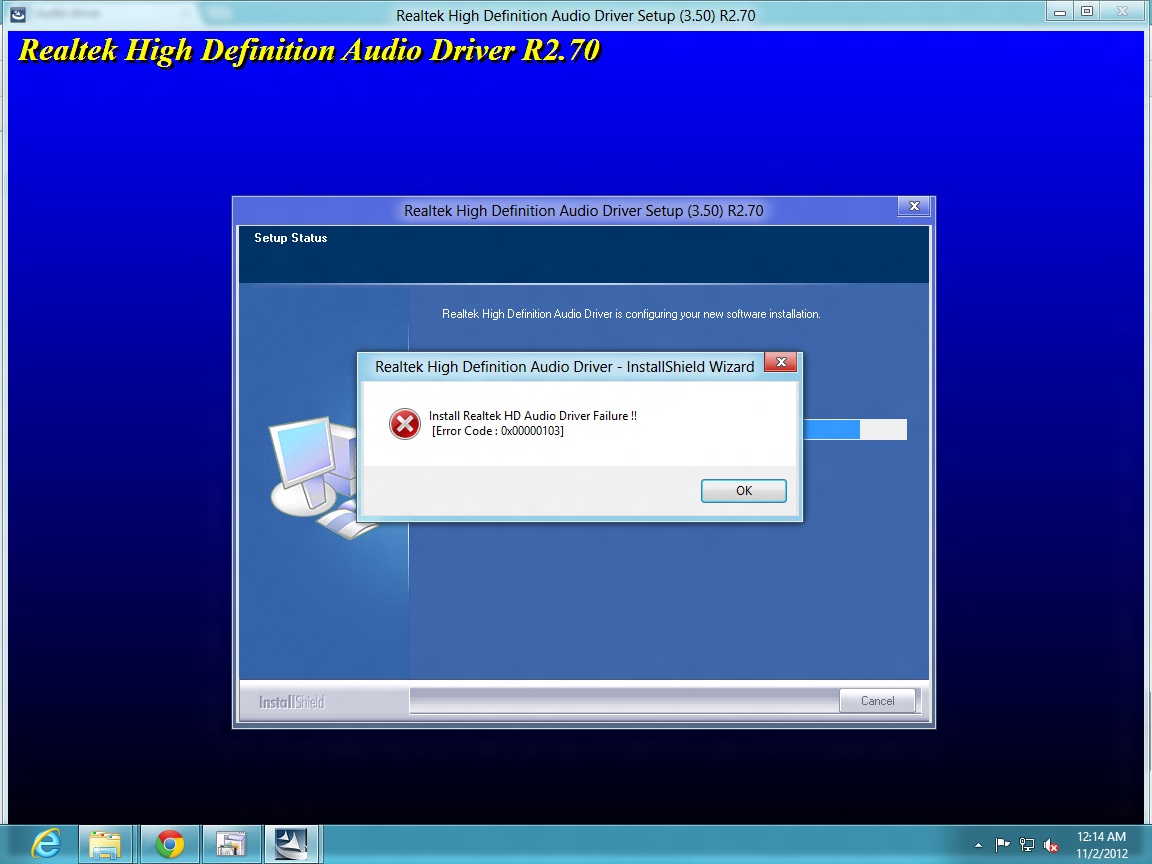Close the Realtek Audio Driver Setup window
1152x864 pixels.
[x=914, y=206]
